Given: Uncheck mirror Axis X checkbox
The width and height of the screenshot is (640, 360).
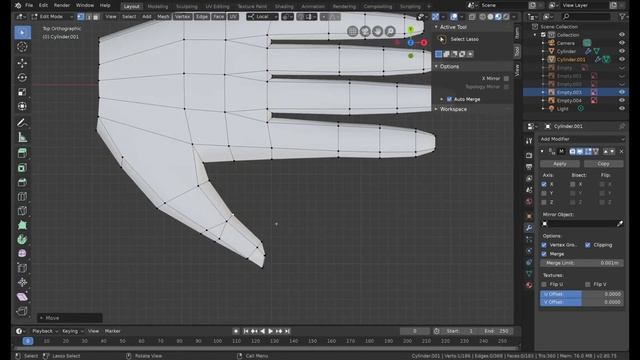Looking at the screenshot, I should (544, 184).
